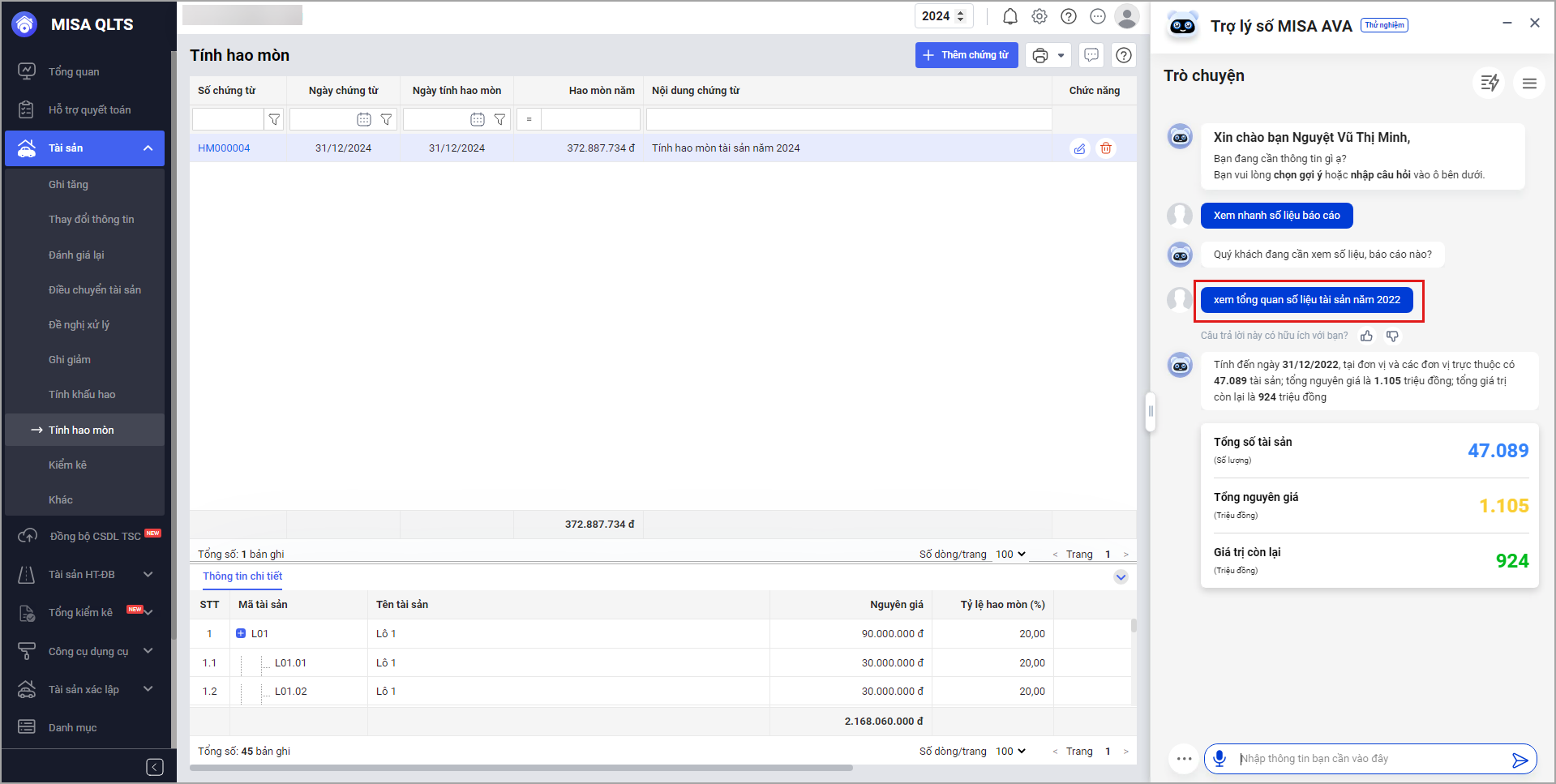
Task: Collapse the left sidebar panel
Action: coord(155,767)
